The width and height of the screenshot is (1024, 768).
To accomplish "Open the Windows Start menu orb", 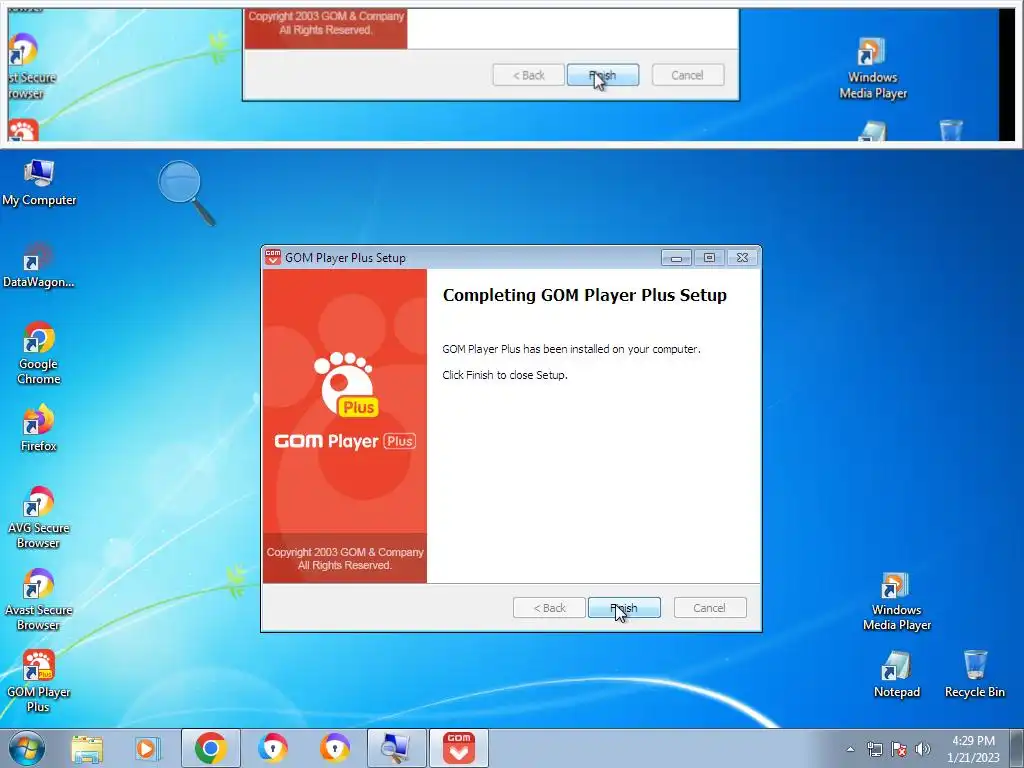I will point(26,748).
